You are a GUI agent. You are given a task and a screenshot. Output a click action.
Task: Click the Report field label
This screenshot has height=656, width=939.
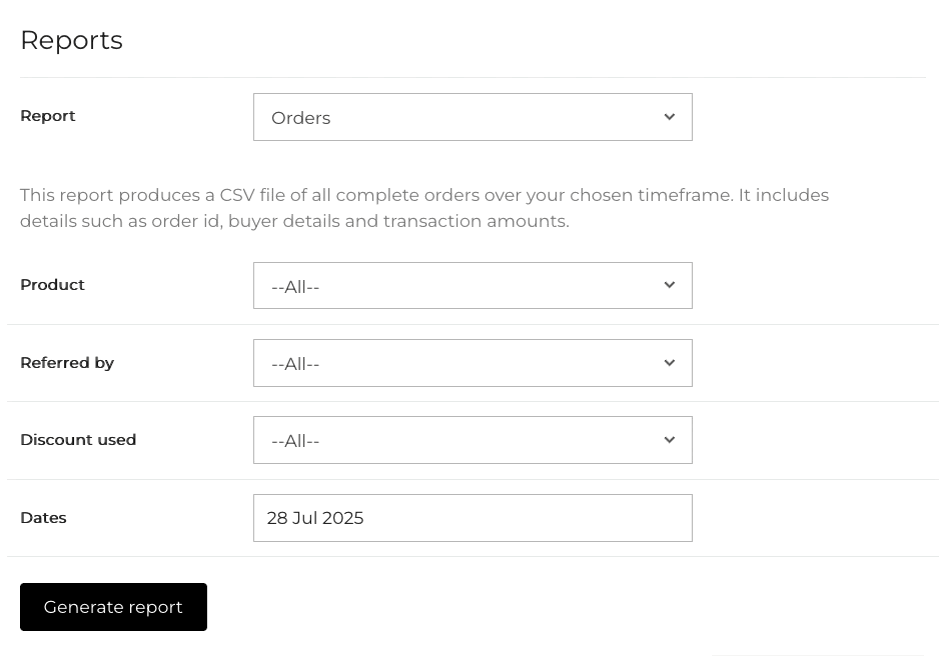pos(48,116)
